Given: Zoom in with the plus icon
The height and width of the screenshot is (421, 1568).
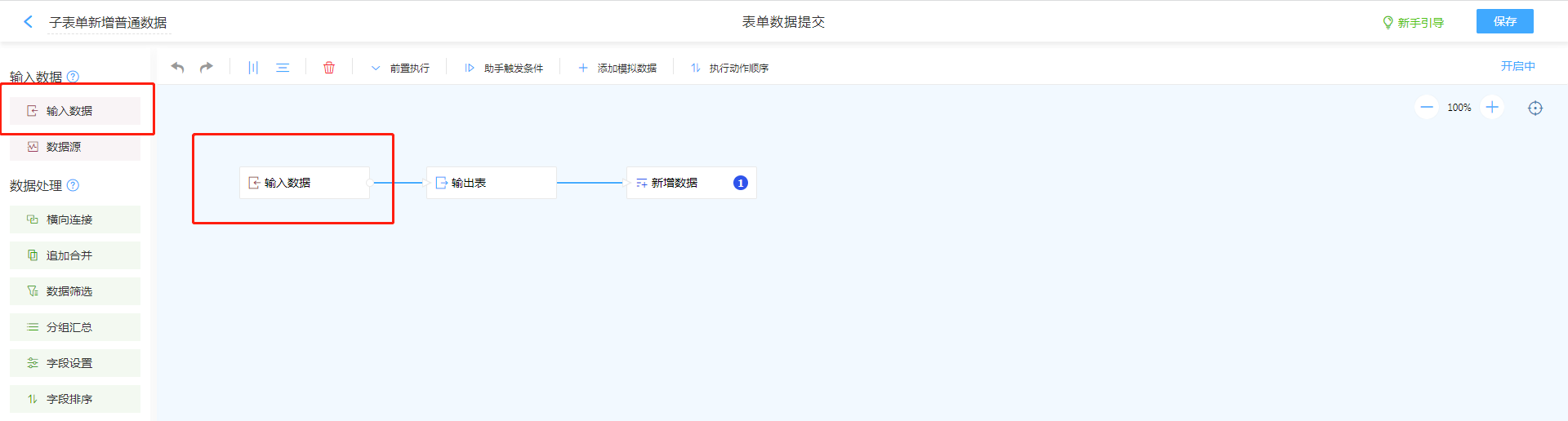Looking at the screenshot, I should [x=1492, y=108].
